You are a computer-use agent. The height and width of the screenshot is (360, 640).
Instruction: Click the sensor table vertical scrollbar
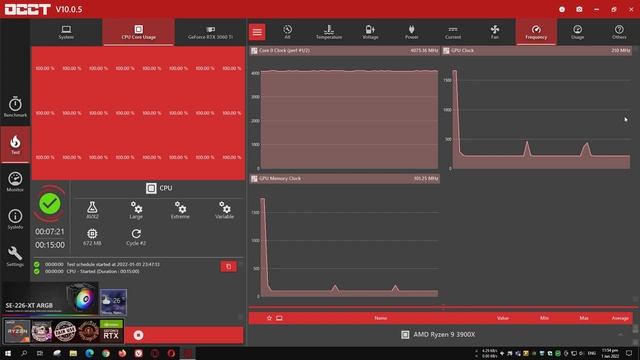636,329
